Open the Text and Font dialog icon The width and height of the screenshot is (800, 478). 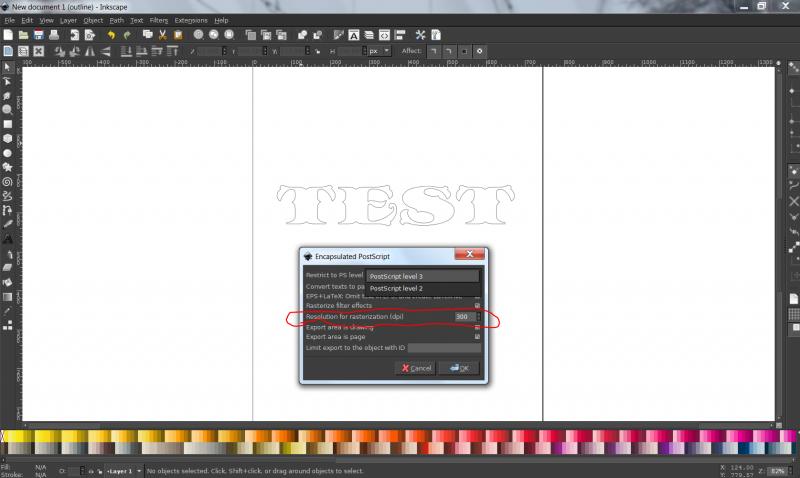click(x=354, y=35)
